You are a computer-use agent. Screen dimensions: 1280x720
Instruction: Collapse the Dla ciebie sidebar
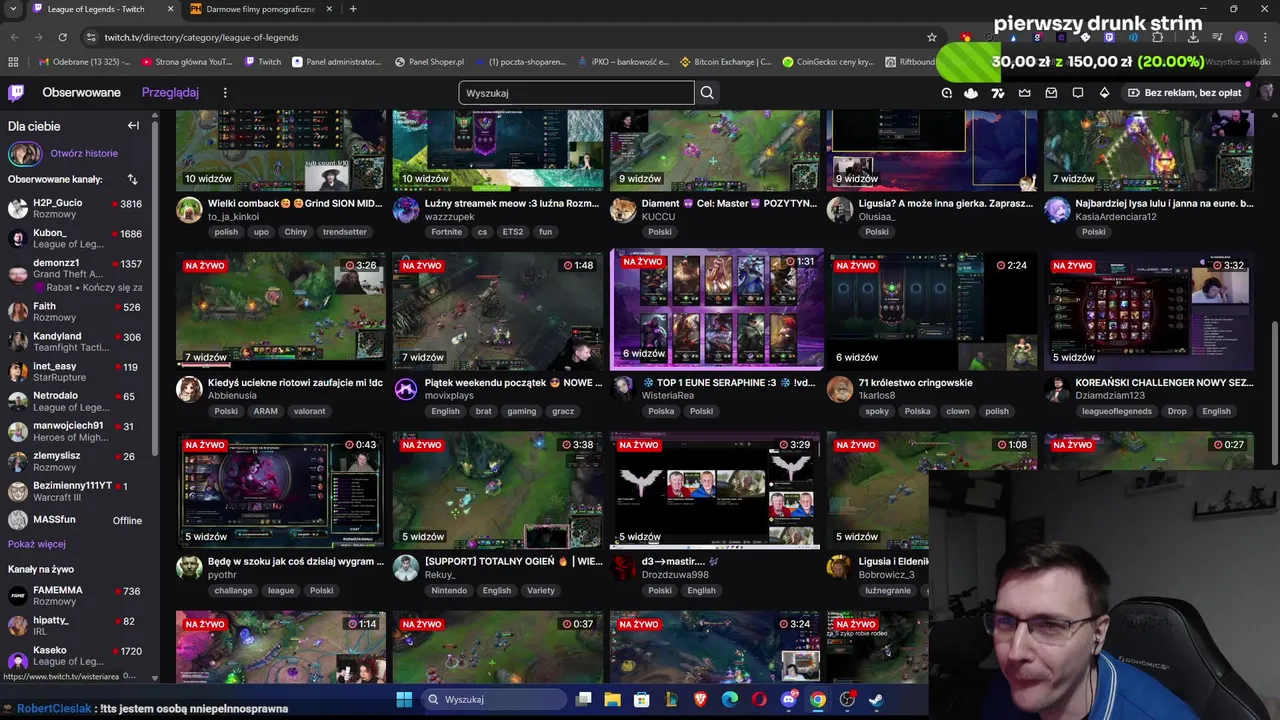(x=133, y=126)
